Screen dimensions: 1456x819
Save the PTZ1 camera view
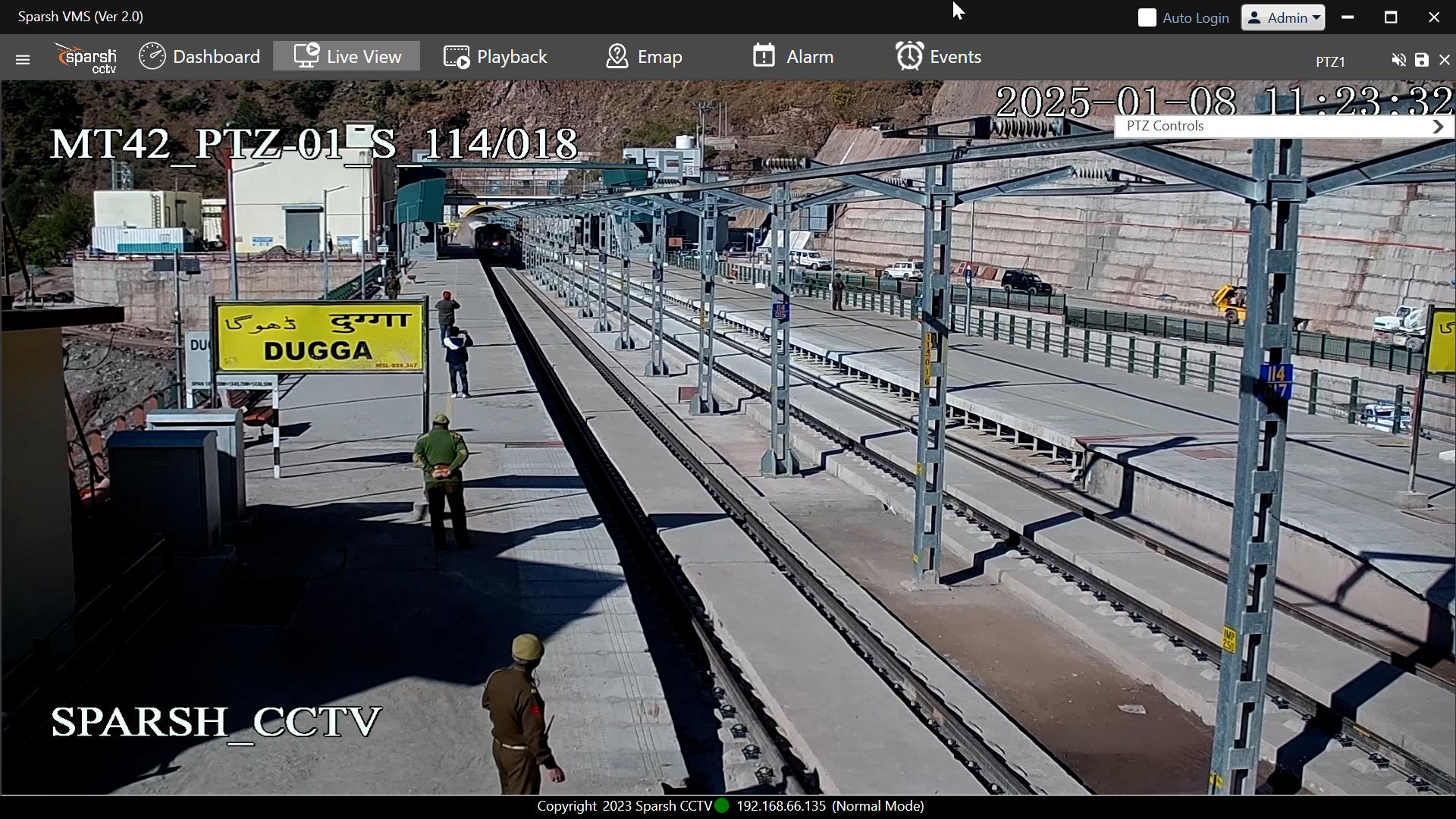point(1422,60)
